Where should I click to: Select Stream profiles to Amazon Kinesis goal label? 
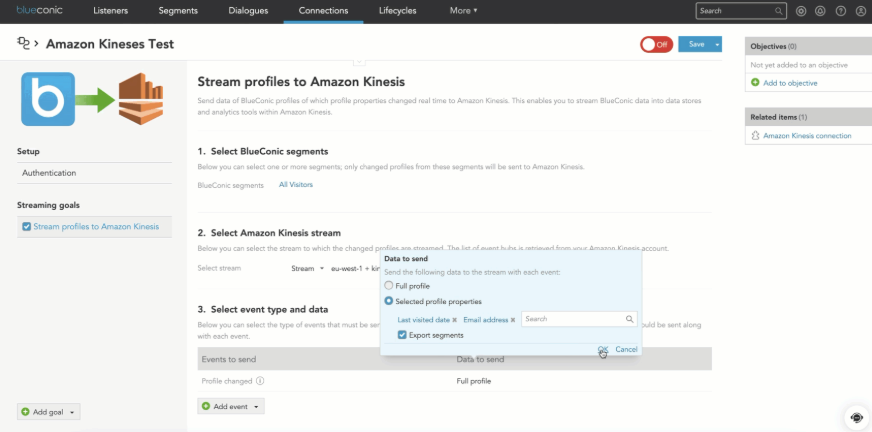coord(96,227)
